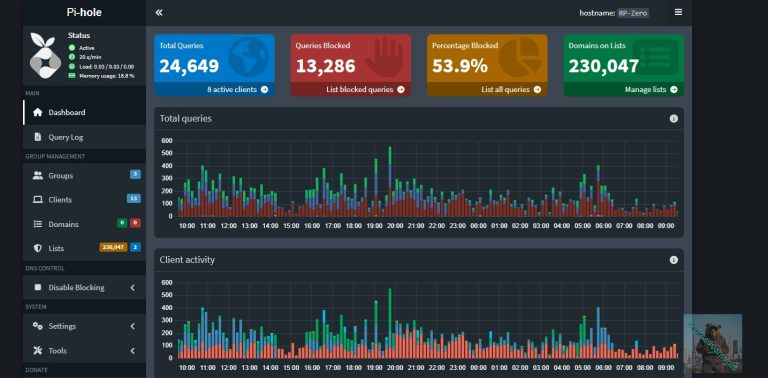This screenshot has width=768, height=378.
Task: Click the Tools wrench icon
Action: [x=38, y=351]
